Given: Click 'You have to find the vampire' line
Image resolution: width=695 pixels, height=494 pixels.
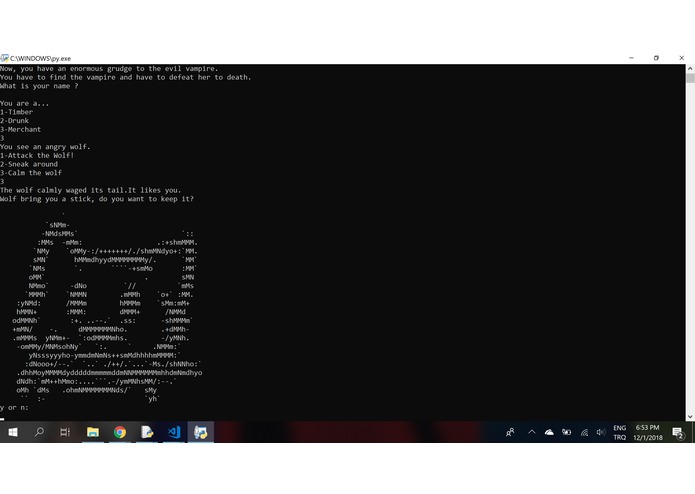Looking at the screenshot, I should 125,77.
